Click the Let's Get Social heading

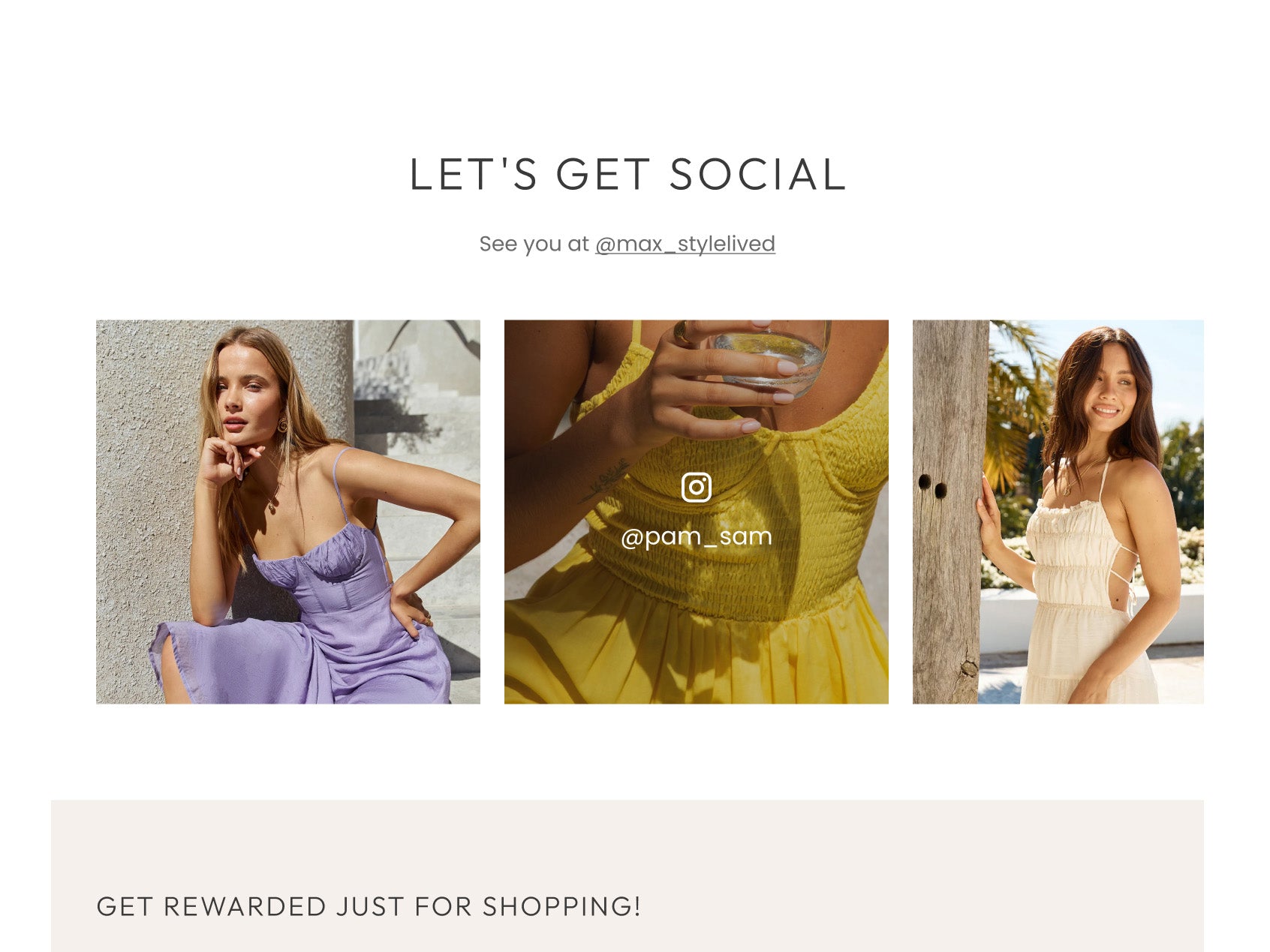628,174
